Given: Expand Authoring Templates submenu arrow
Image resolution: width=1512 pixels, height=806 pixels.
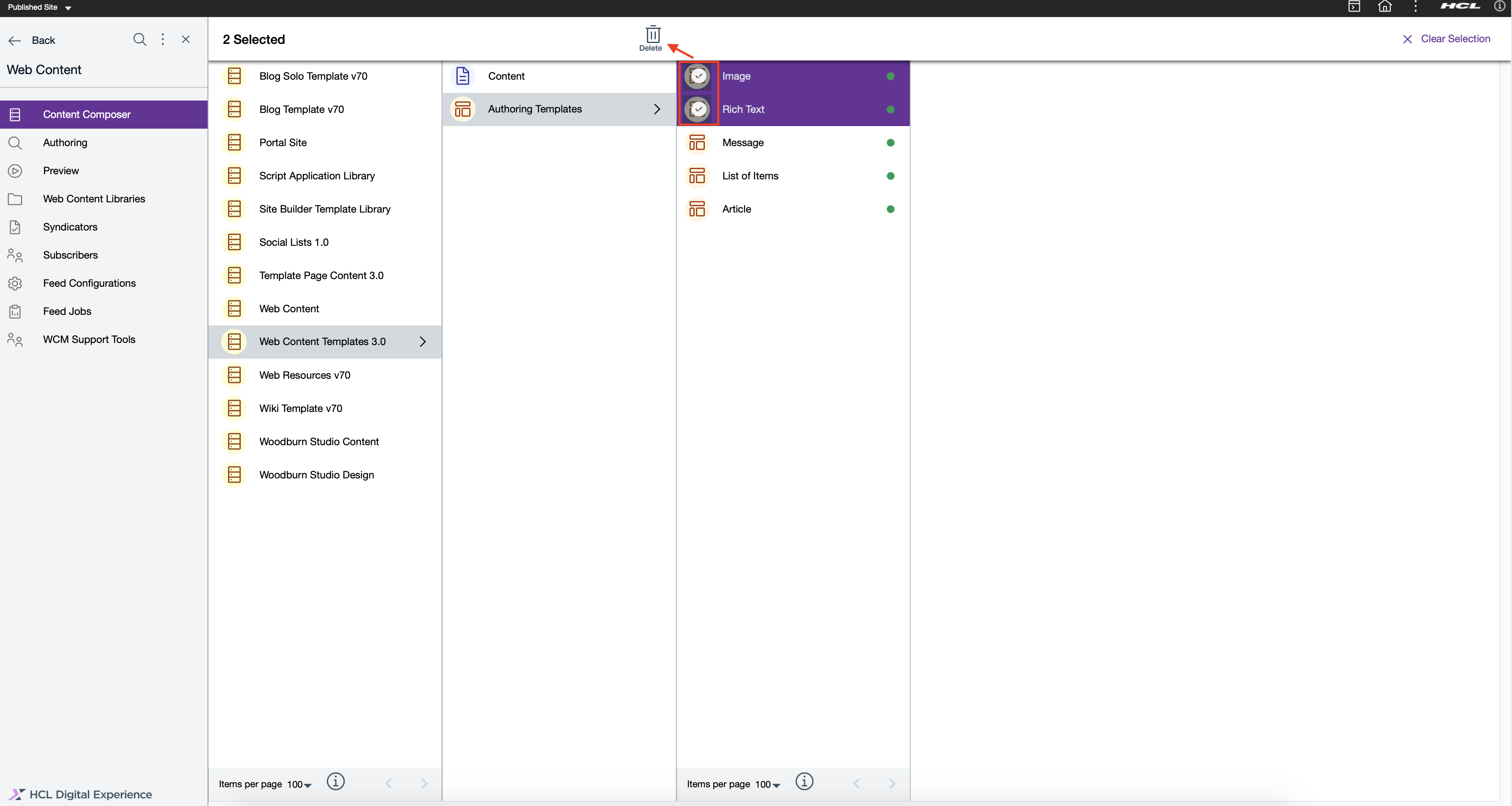Looking at the screenshot, I should pyautogui.click(x=657, y=109).
